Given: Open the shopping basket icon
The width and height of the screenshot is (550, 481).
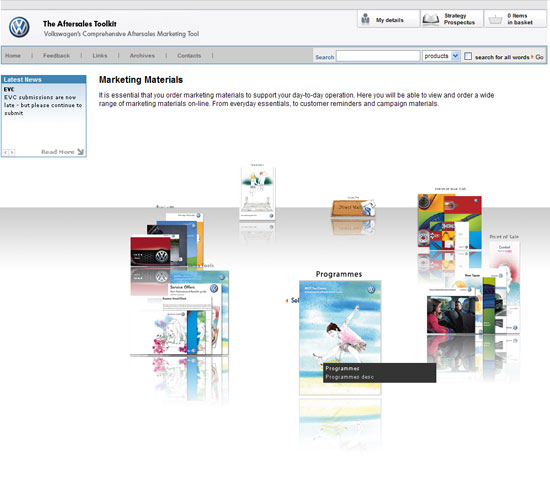Looking at the screenshot, I should pos(495,19).
